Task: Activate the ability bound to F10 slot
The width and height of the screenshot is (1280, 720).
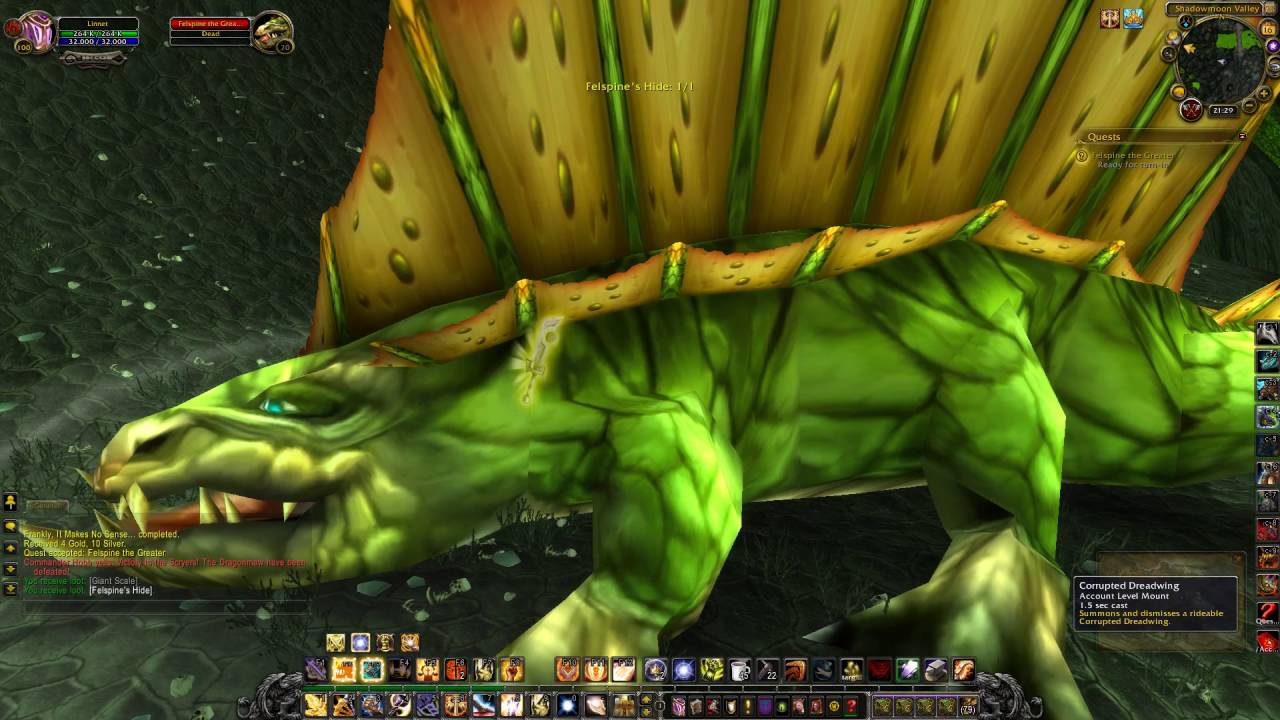Action: pos(567,669)
